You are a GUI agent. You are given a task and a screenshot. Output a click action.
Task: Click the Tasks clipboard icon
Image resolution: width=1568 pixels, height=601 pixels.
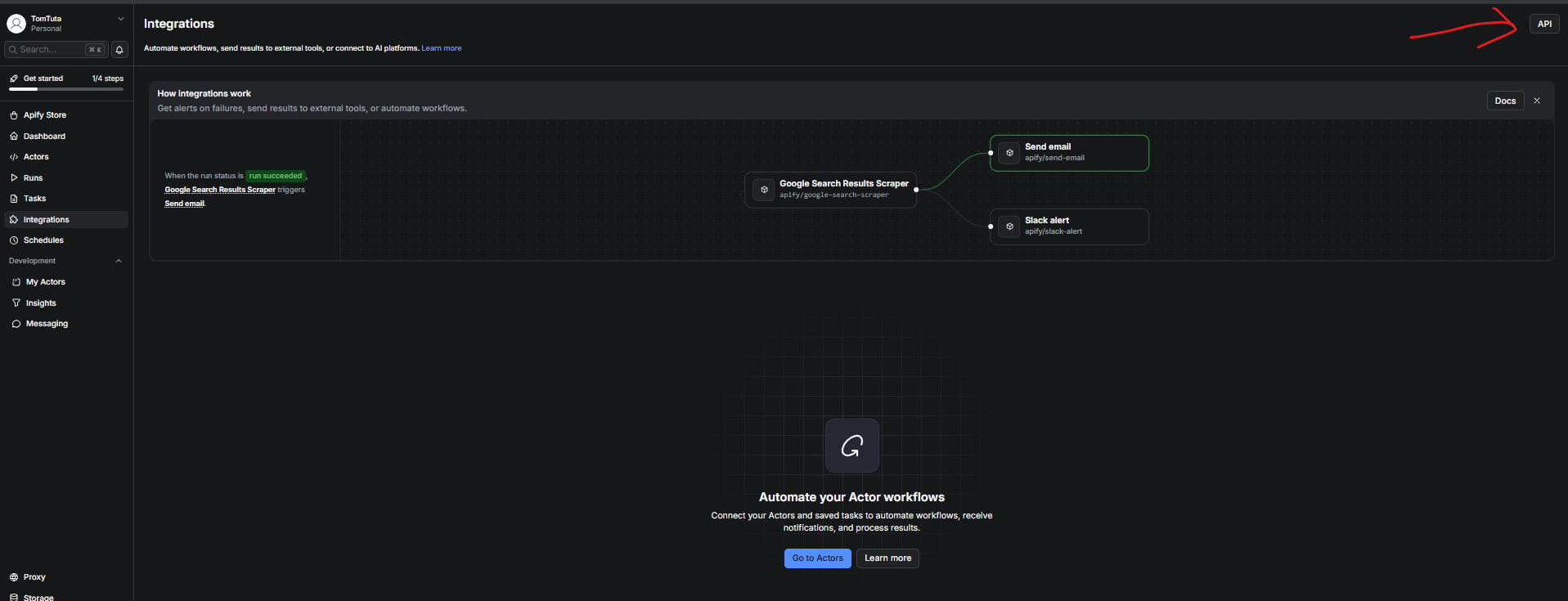click(x=14, y=199)
